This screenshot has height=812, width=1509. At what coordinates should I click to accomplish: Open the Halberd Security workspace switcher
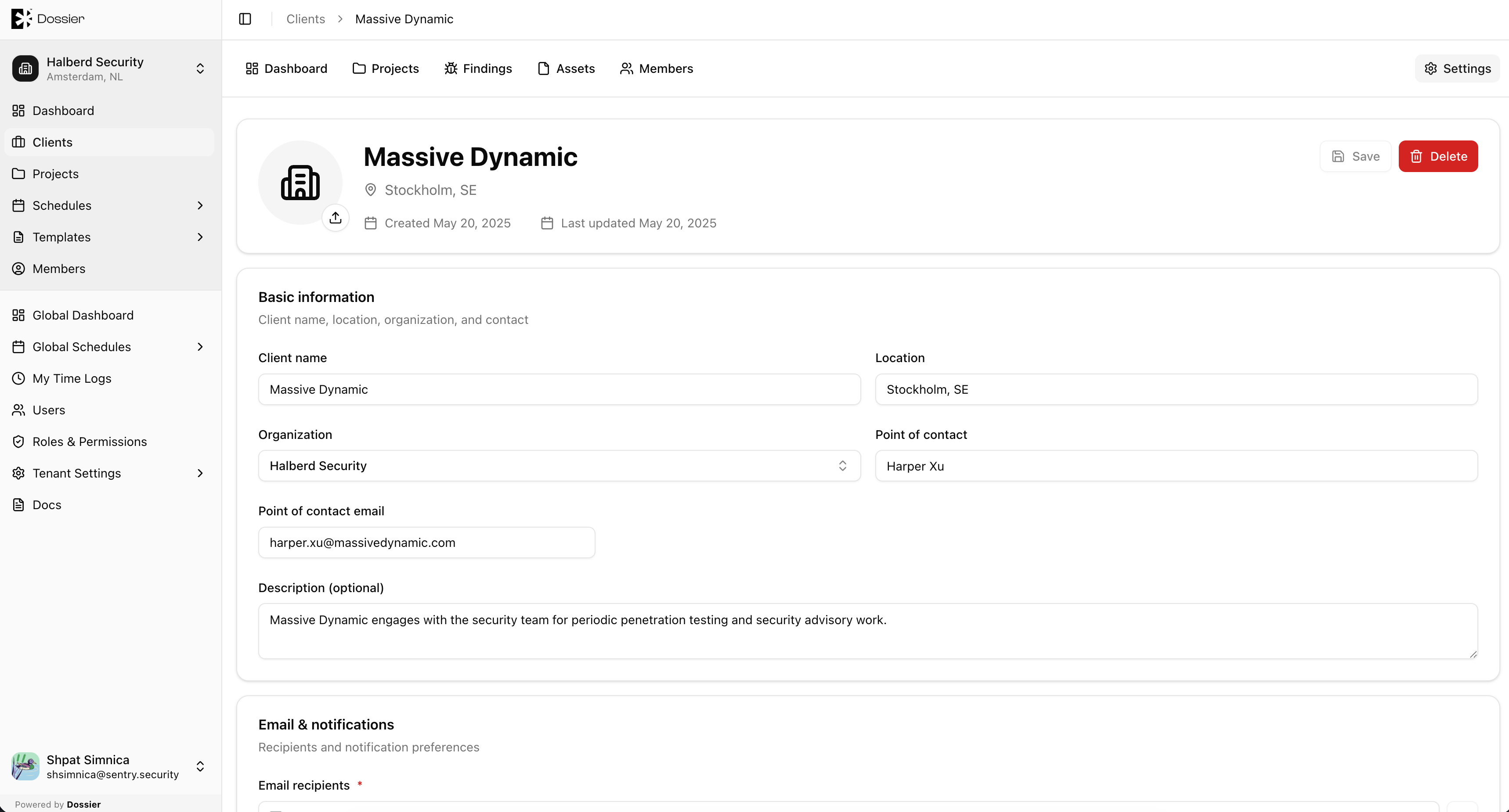pos(109,68)
